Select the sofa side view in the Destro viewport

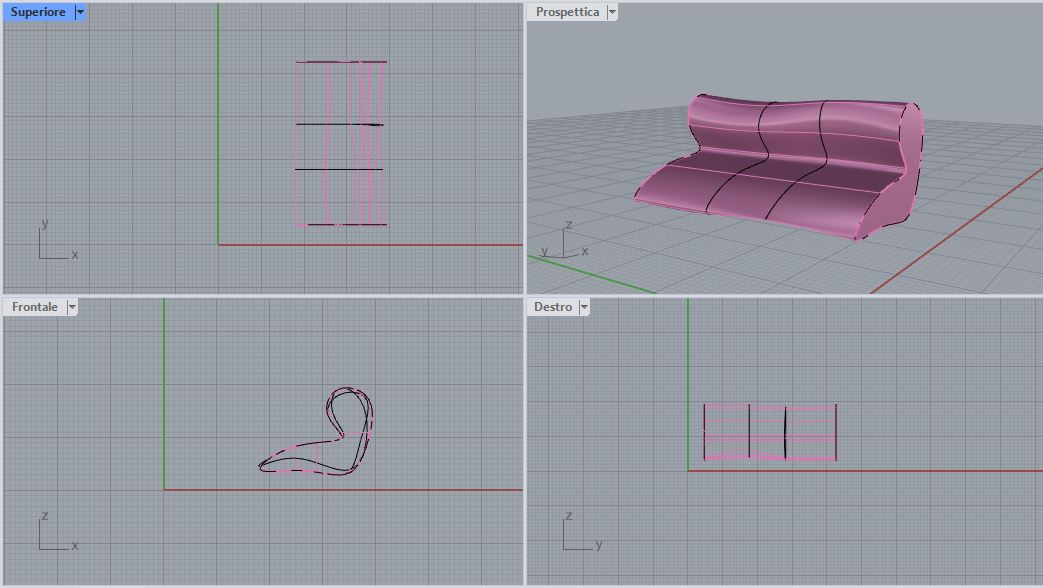coord(769,432)
